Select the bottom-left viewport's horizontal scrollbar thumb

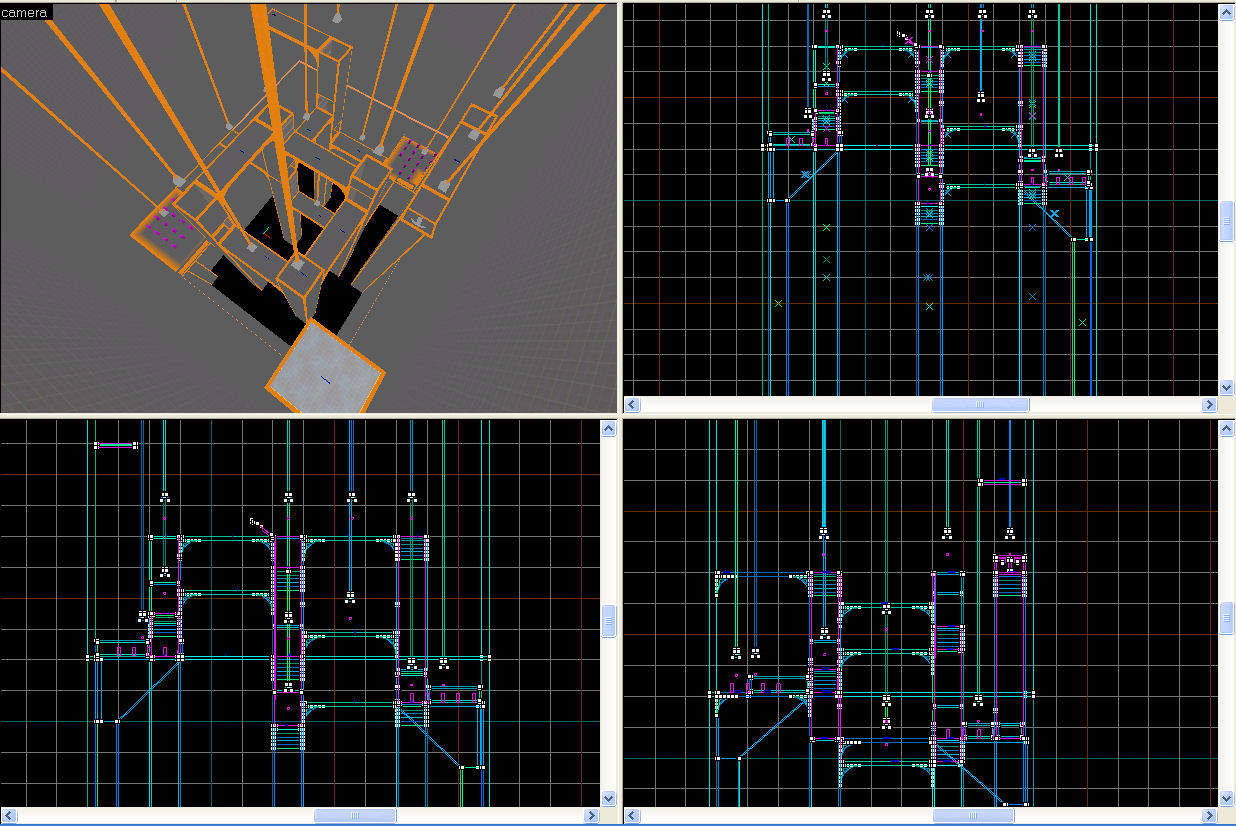[354, 816]
